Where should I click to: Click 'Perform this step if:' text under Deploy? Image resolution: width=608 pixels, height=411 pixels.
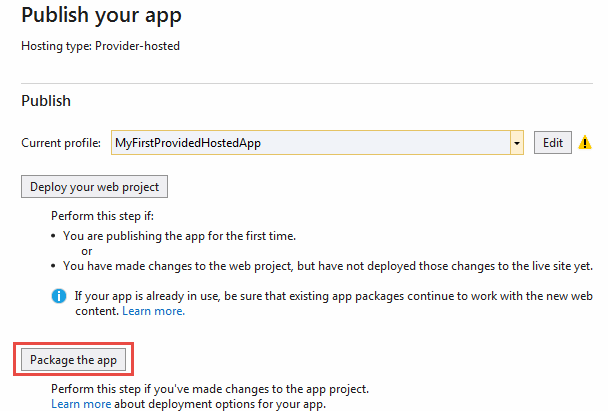point(103,215)
